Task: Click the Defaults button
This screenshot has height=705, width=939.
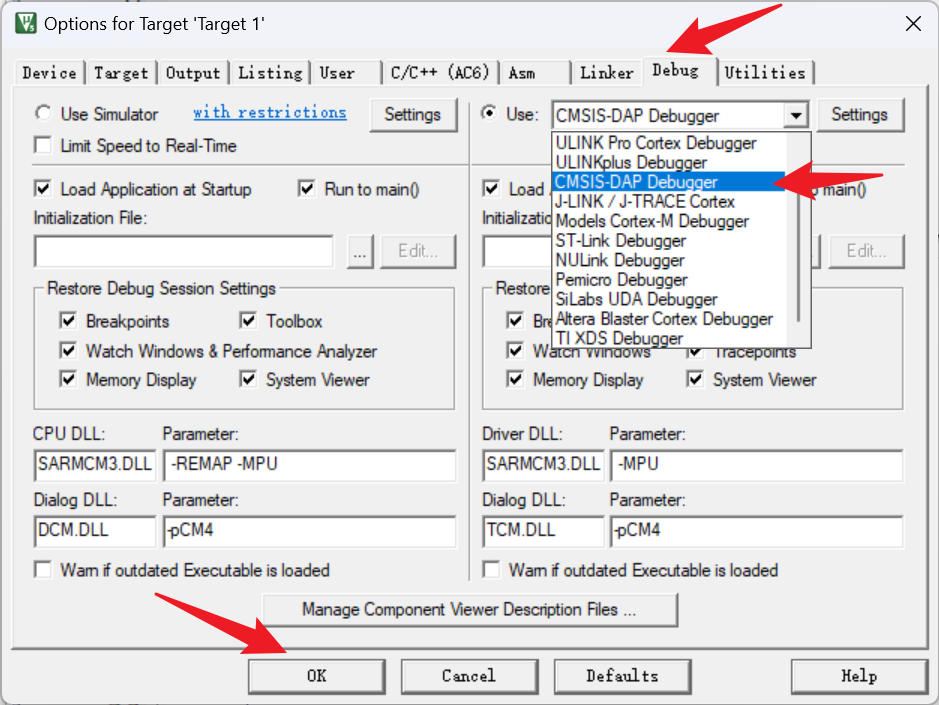Action: pos(622,676)
